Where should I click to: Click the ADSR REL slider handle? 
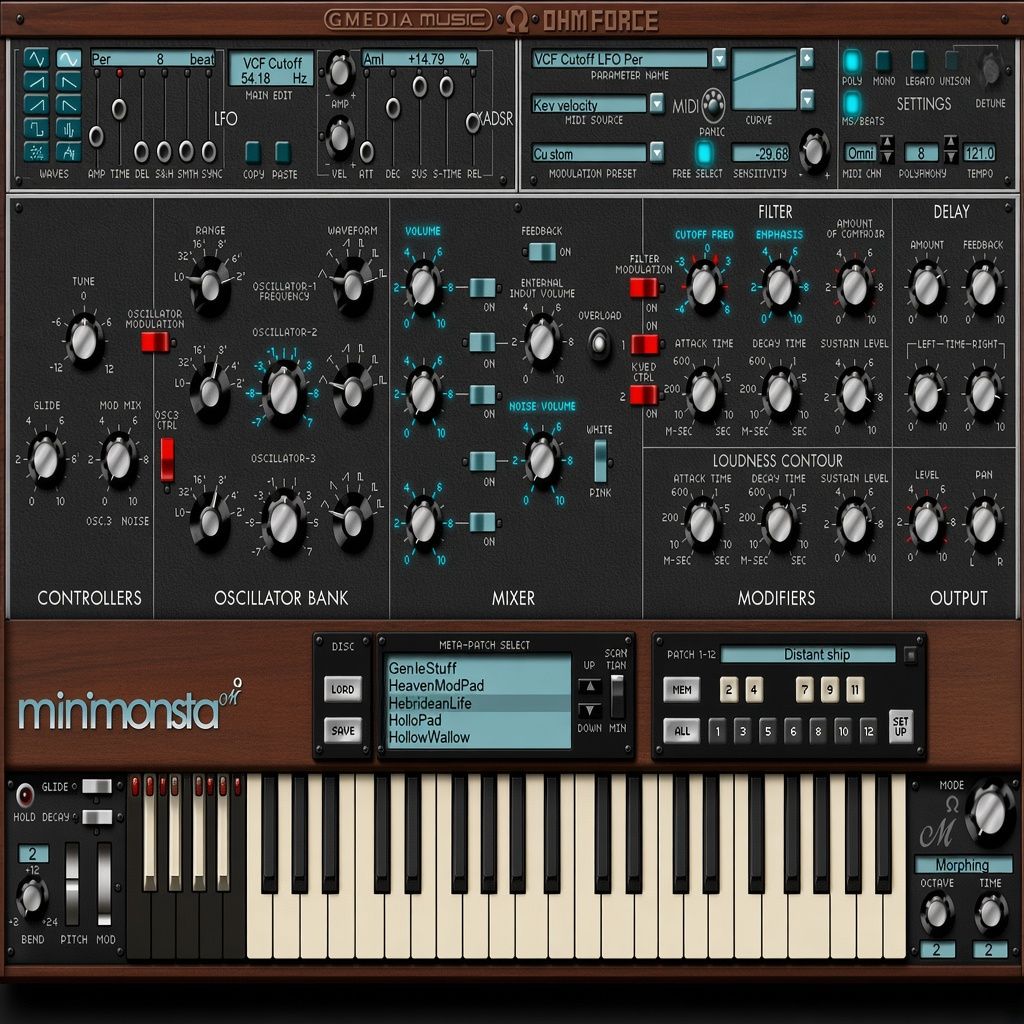(473, 122)
